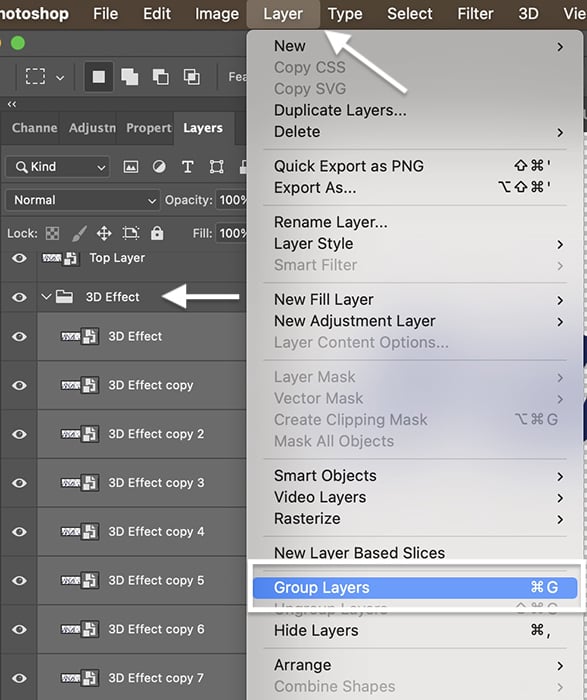
Task: Open the Kind filter dropdown
Action: tap(58, 167)
